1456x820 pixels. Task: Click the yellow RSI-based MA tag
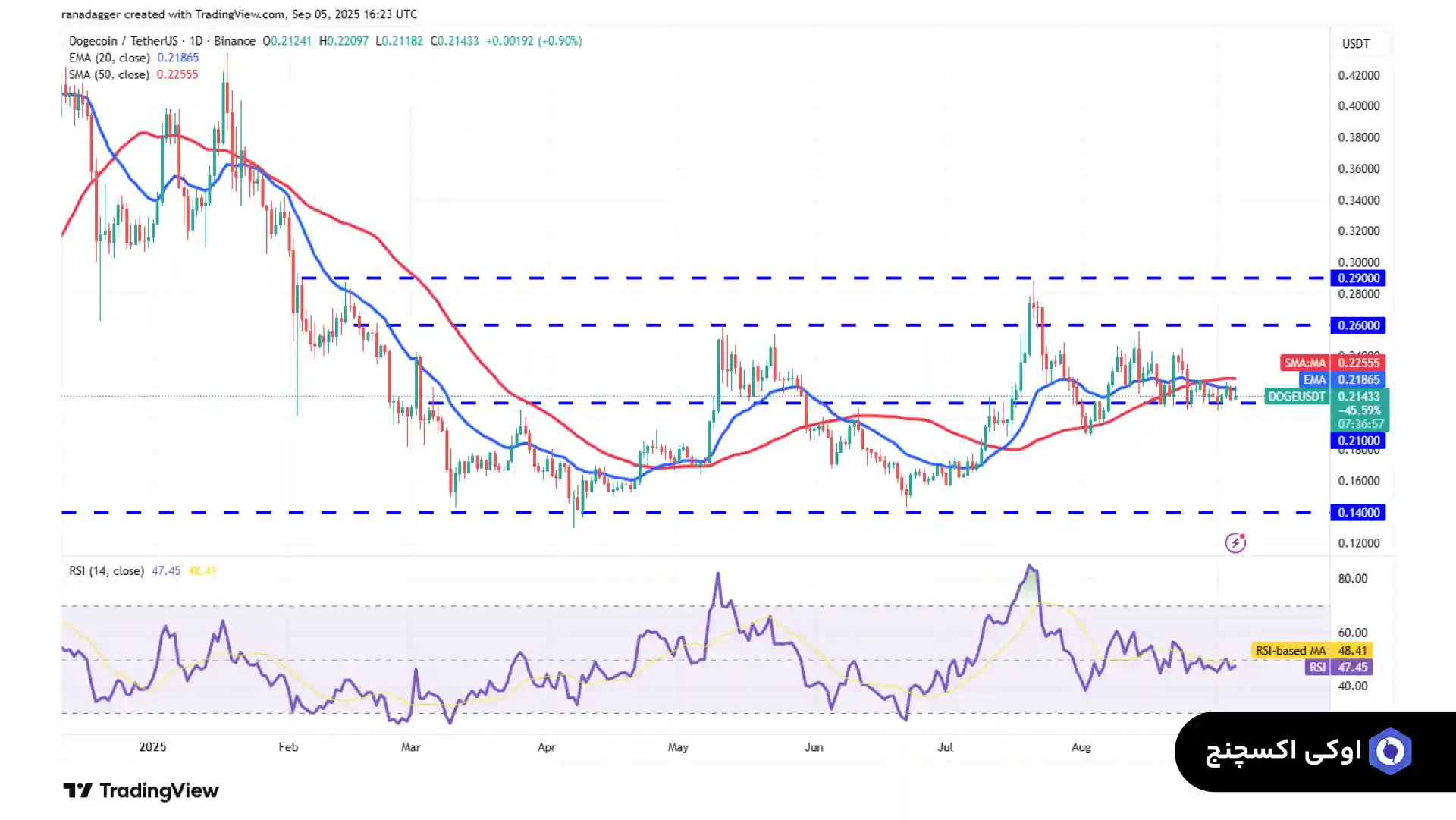coord(1290,650)
